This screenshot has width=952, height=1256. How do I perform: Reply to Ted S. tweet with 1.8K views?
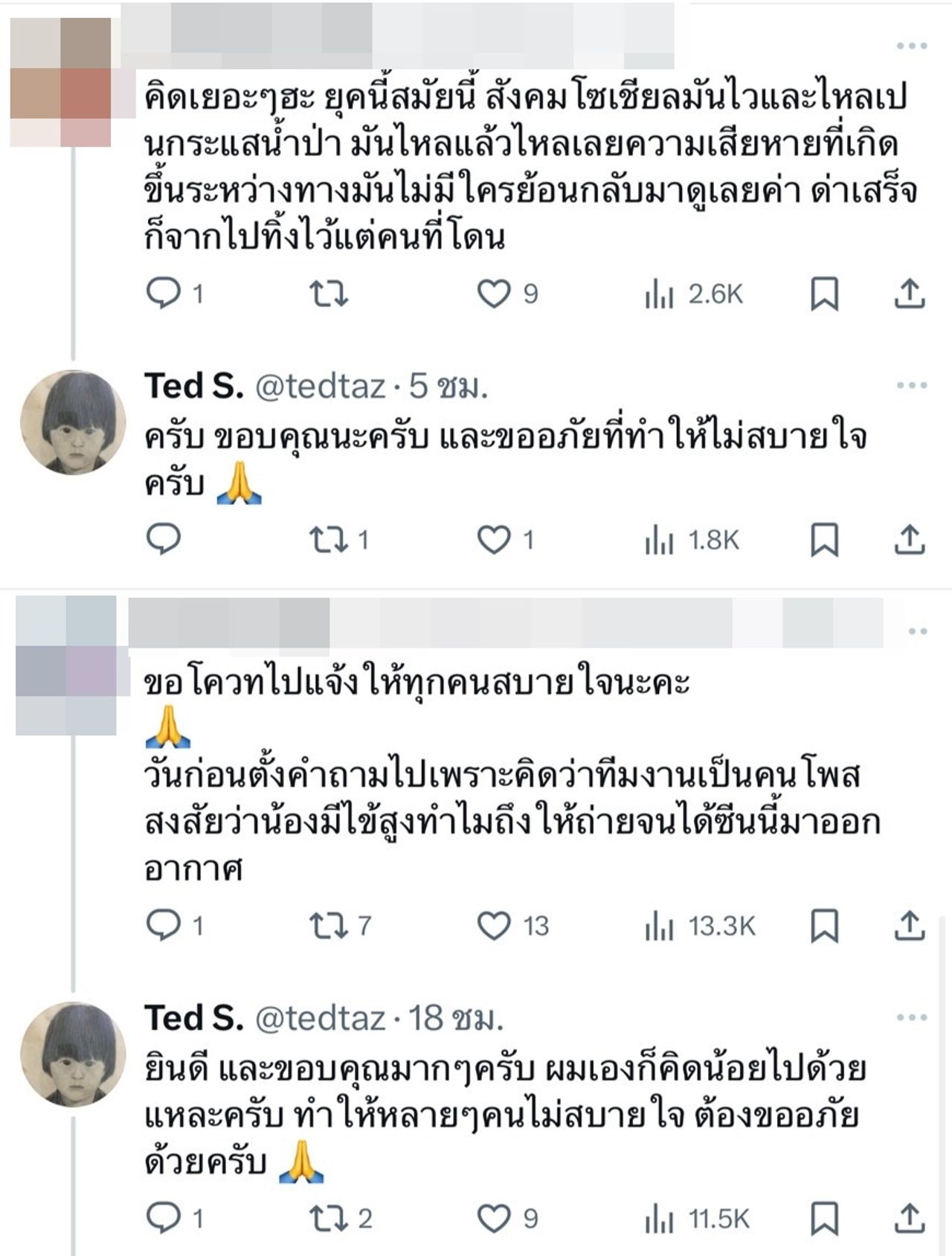[x=163, y=539]
